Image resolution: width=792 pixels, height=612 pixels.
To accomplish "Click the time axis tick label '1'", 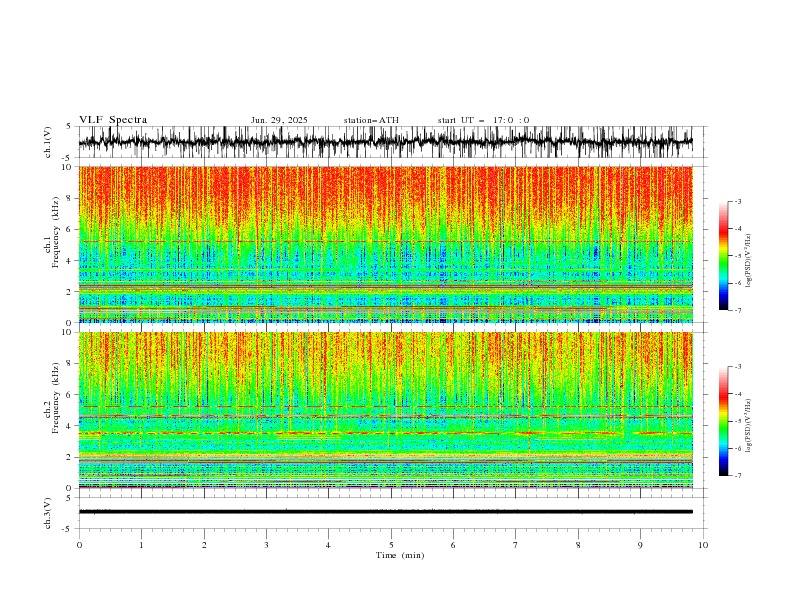I will pyautogui.click(x=141, y=545).
